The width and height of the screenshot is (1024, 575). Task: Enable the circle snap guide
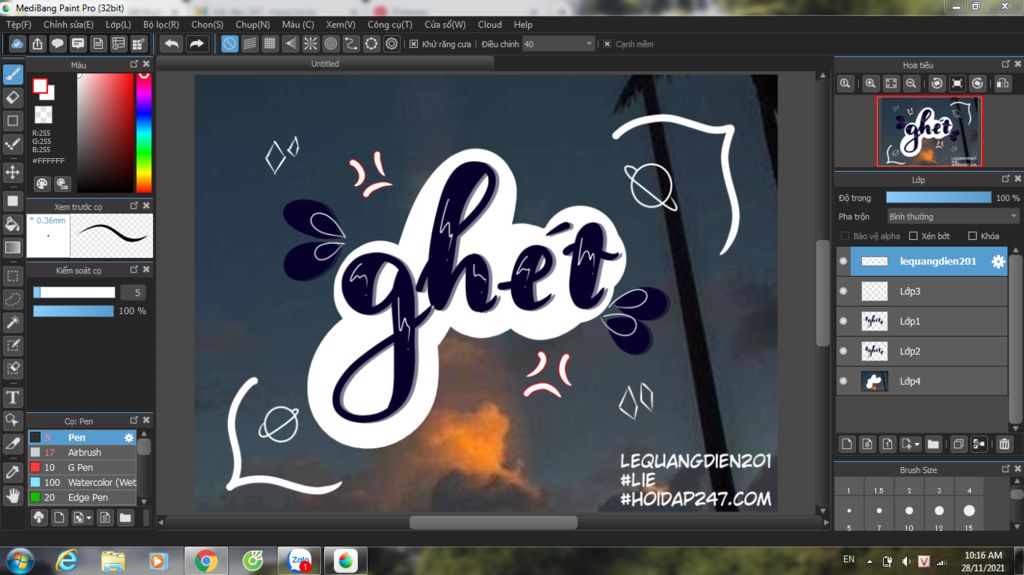coord(331,44)
